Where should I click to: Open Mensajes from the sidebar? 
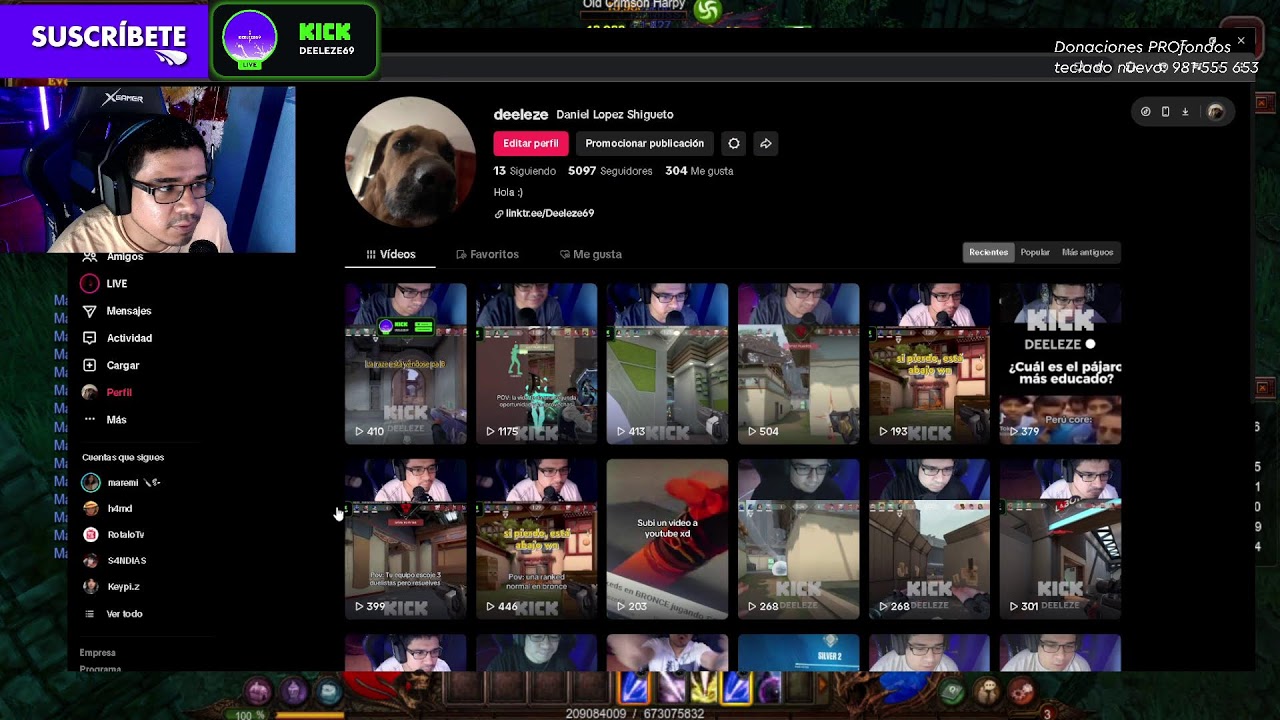[116, 311]
